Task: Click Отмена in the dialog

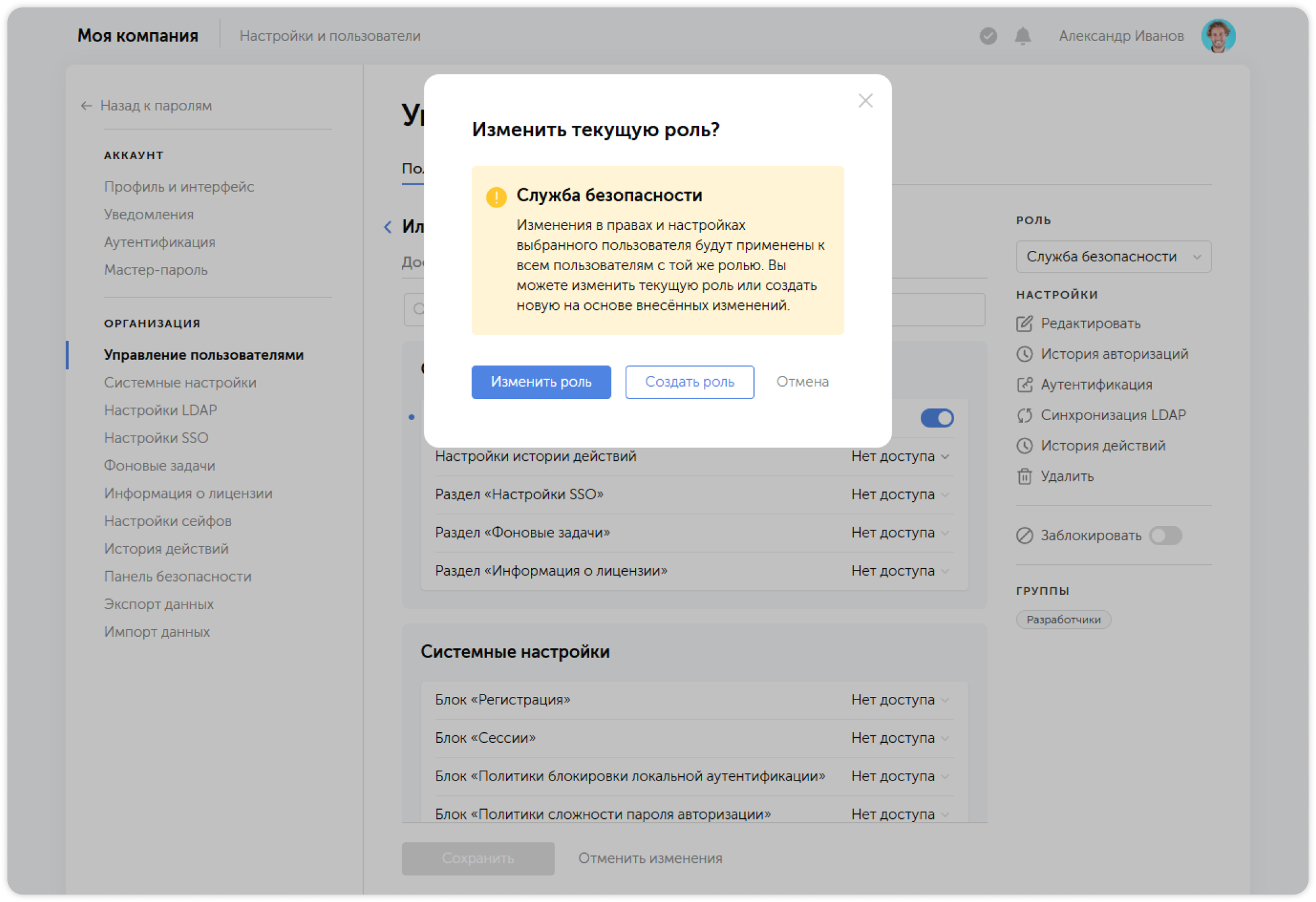Action: click(802, 382)
